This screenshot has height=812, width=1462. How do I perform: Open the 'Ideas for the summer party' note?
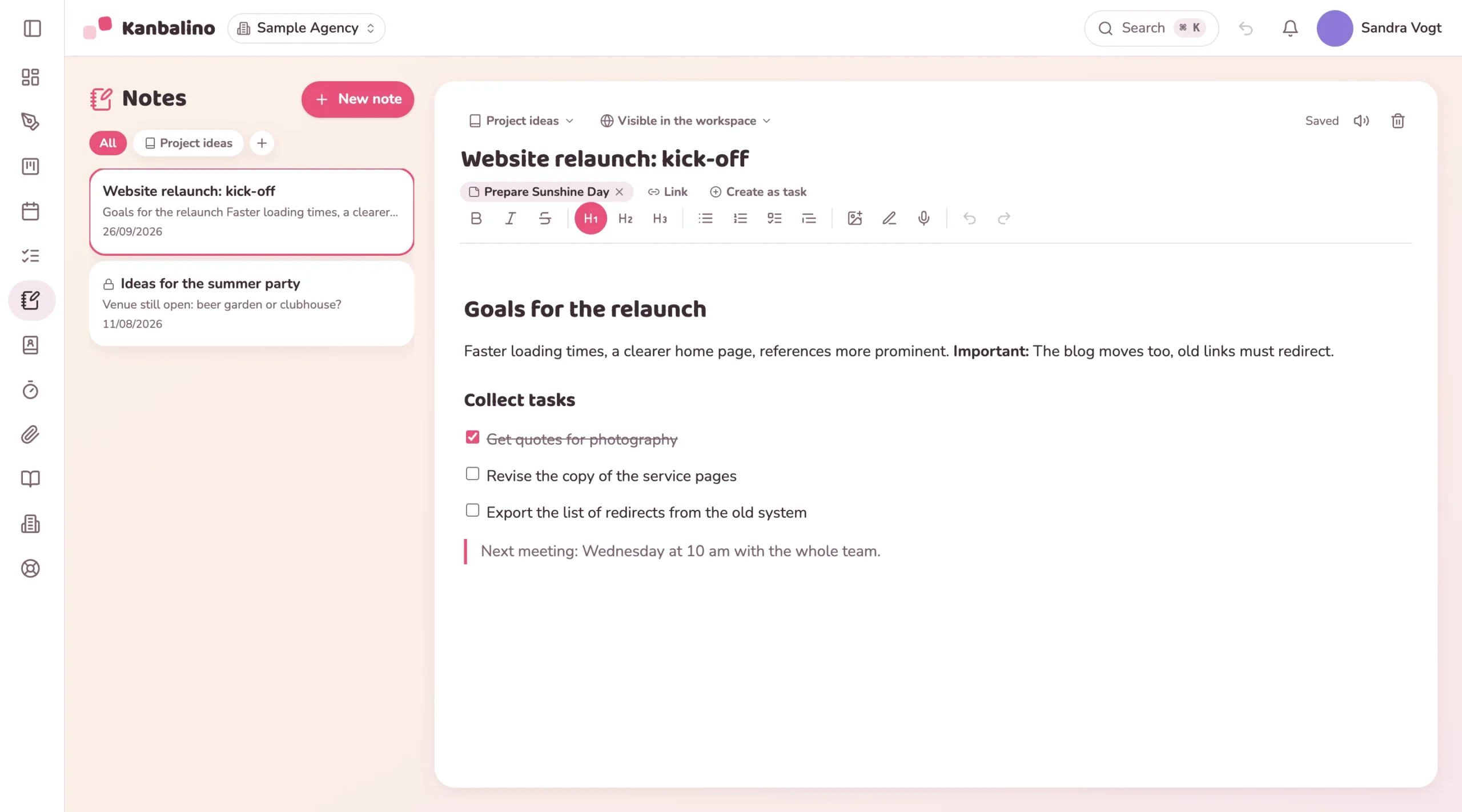pos(251,303)
